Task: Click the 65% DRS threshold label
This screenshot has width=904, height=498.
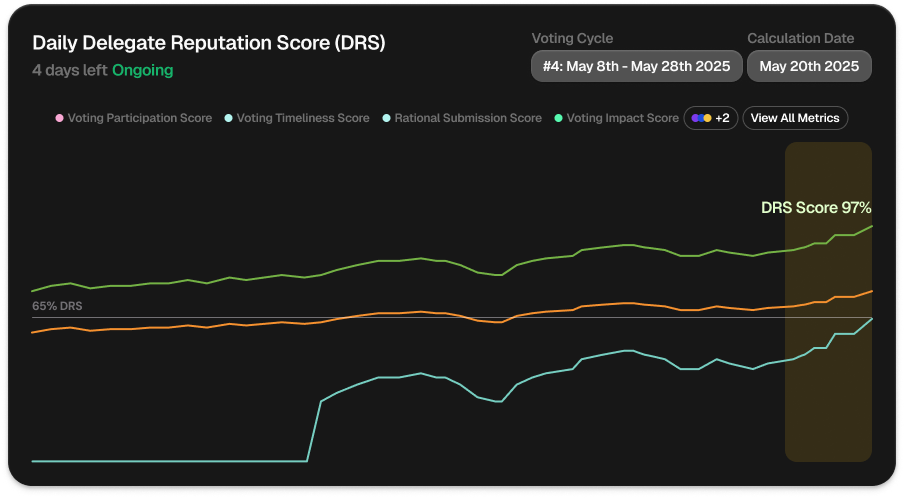Action: (57, 306)
